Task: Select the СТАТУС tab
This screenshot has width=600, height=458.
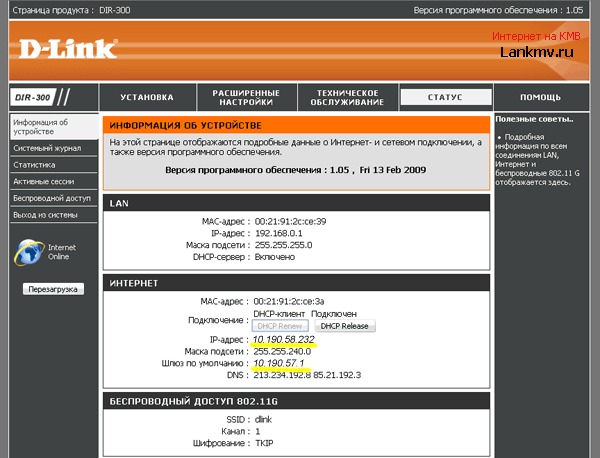Action: point(445,97)
